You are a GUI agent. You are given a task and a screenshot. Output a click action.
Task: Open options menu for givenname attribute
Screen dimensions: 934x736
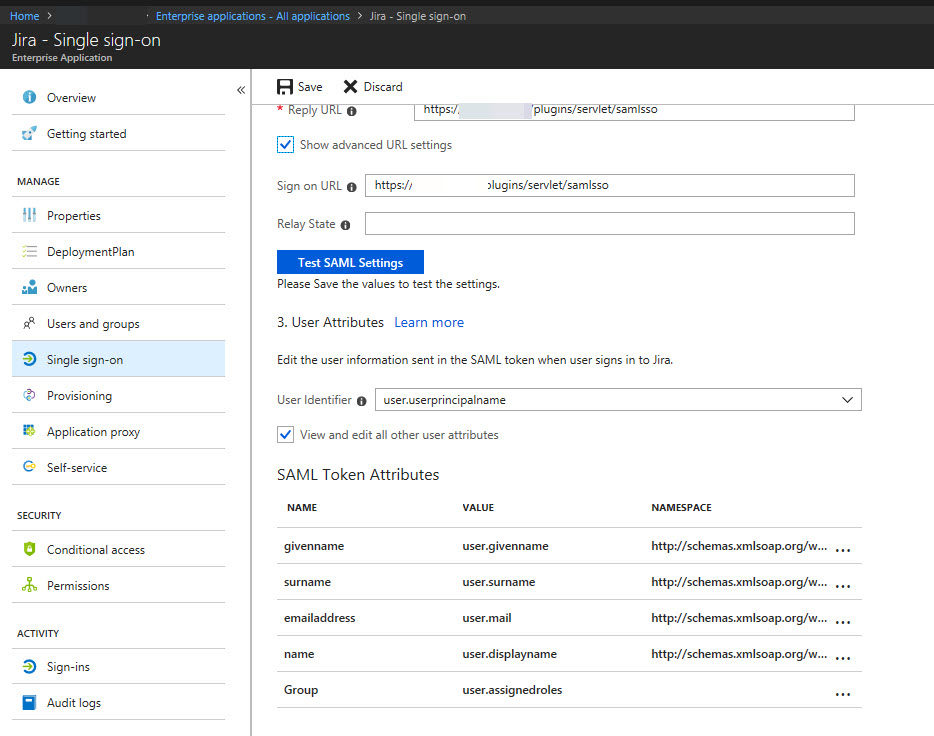point(843,550)
